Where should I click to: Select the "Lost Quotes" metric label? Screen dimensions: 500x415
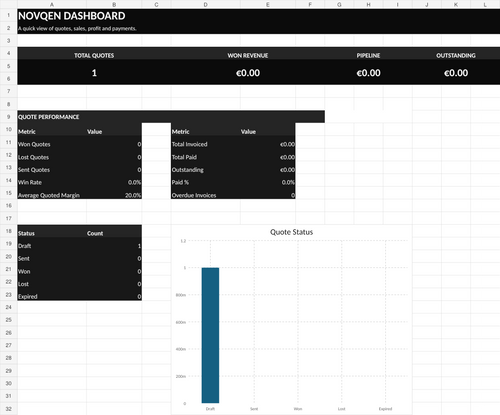point(33,157)
